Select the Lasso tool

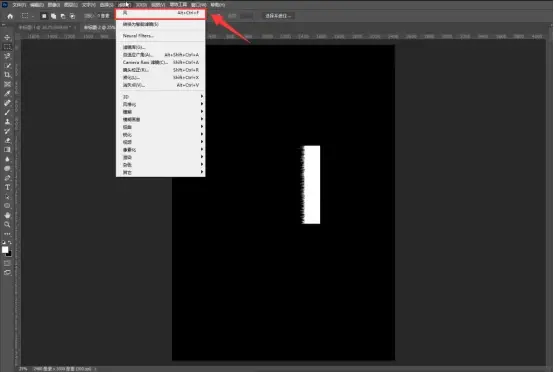pos(7,56)
